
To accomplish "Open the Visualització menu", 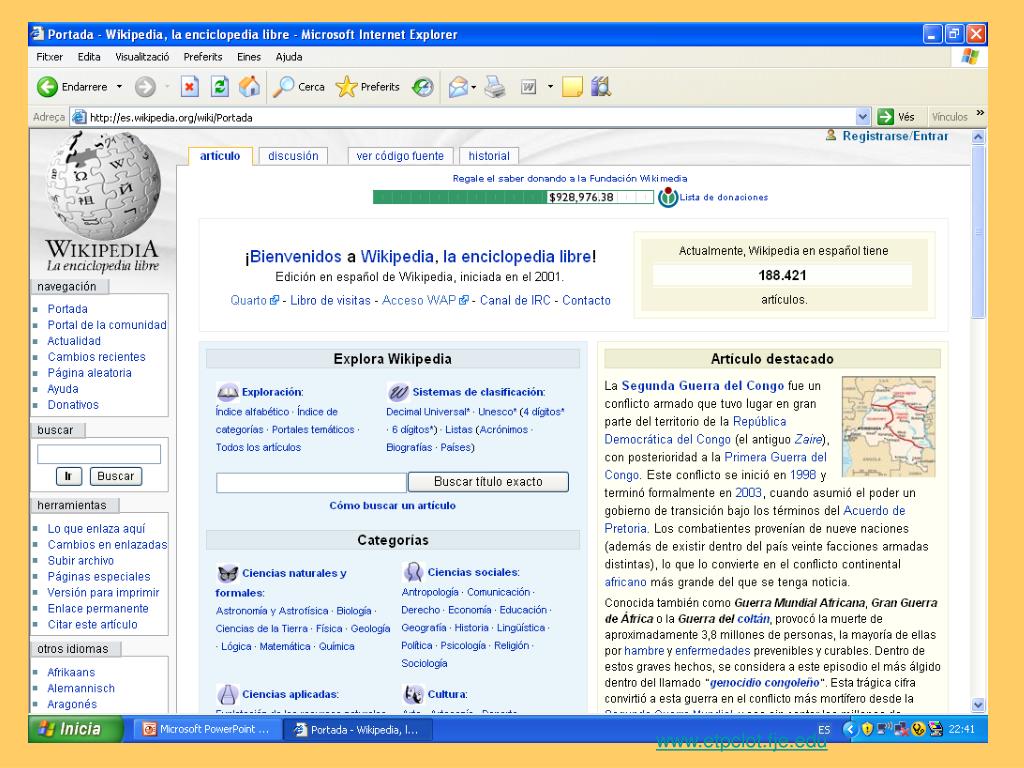I will (x=142, y=57).
